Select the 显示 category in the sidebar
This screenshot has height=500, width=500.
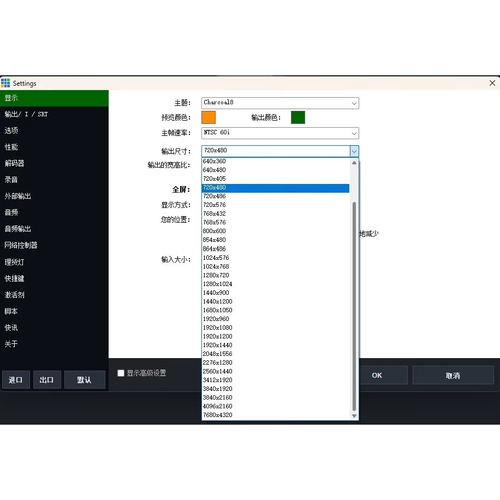click(x=54, y=98)
